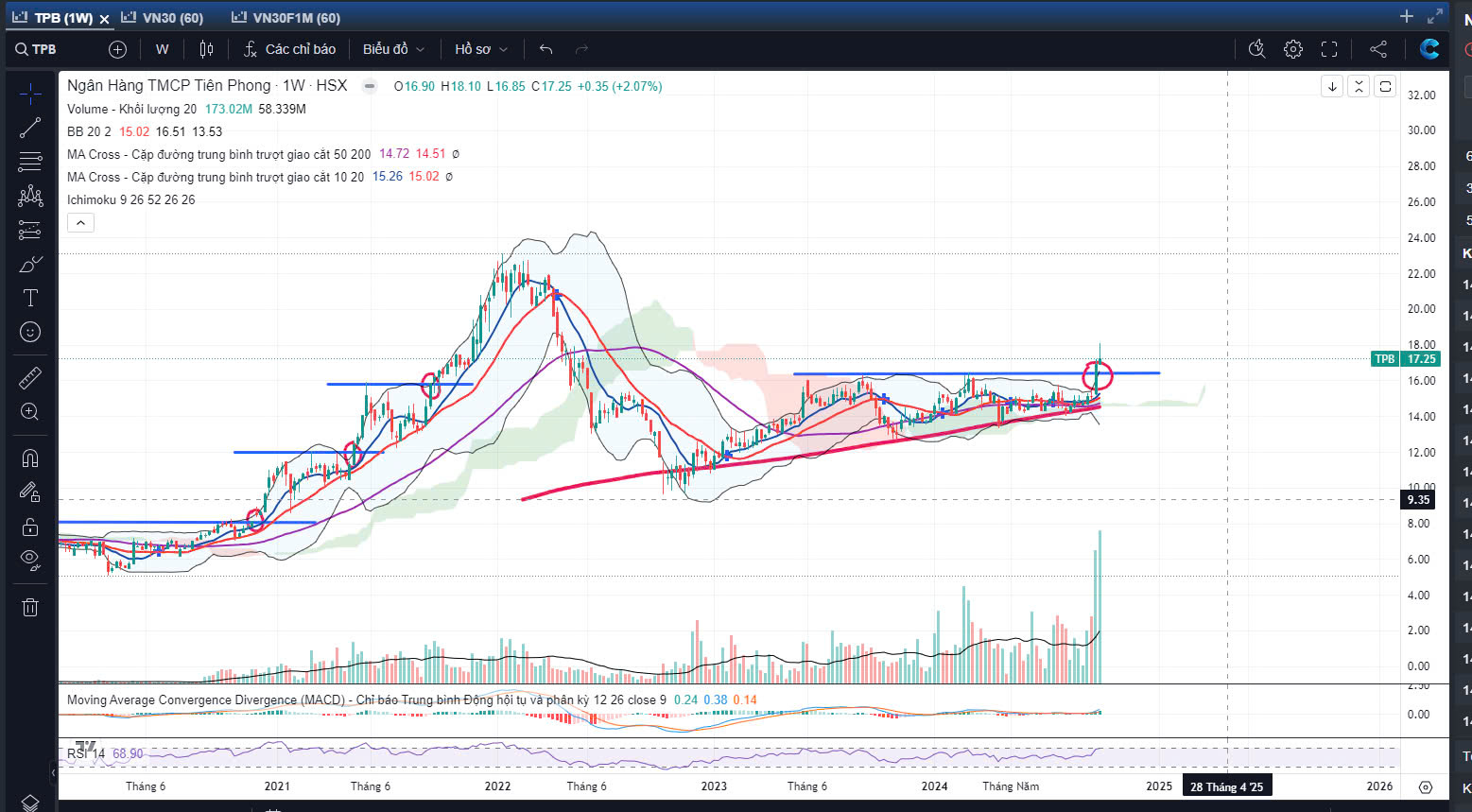Viewport: 1472px width, 812px height.
Task: Collapse the main chart pane
Action: coord(1359,86)
